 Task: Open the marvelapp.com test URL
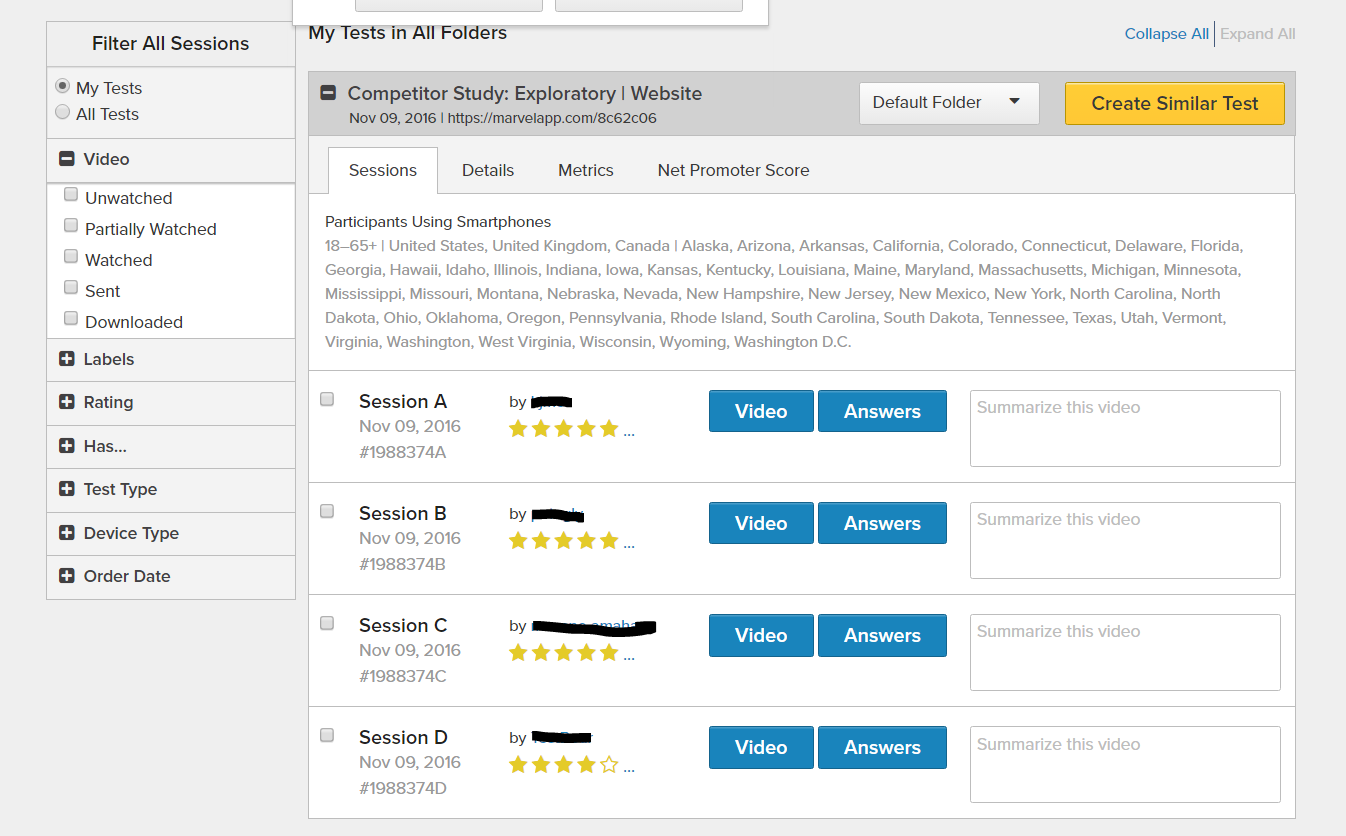coord(552,118)
